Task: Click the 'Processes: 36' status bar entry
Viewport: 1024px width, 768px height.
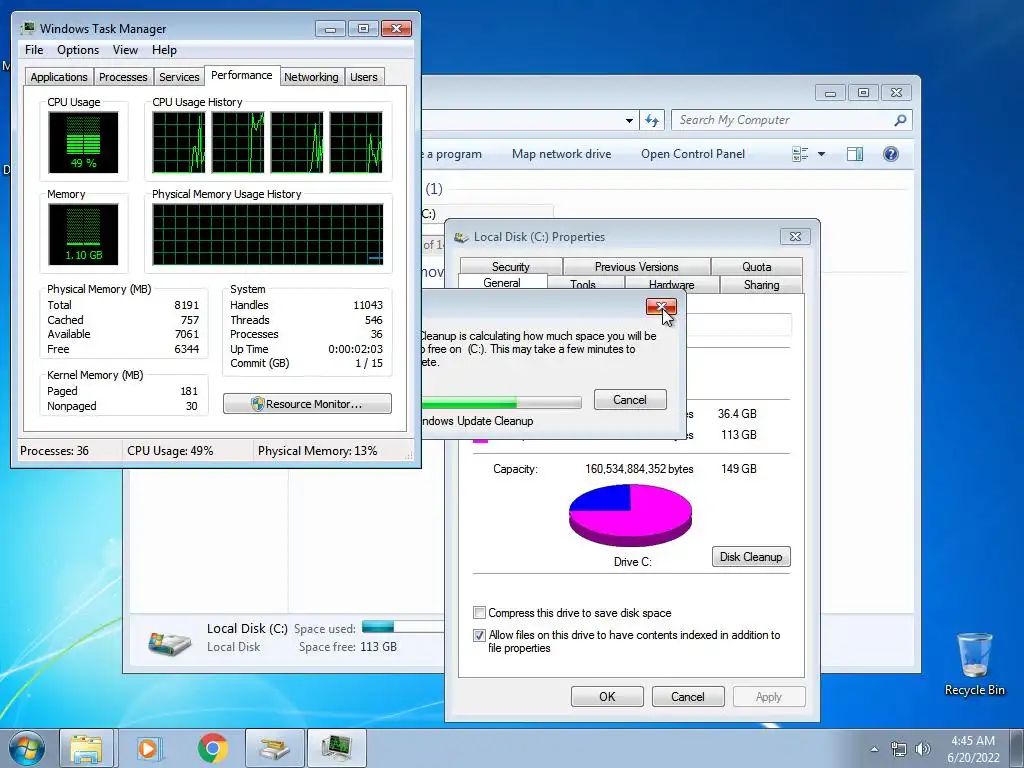Action: pos(54,451)
